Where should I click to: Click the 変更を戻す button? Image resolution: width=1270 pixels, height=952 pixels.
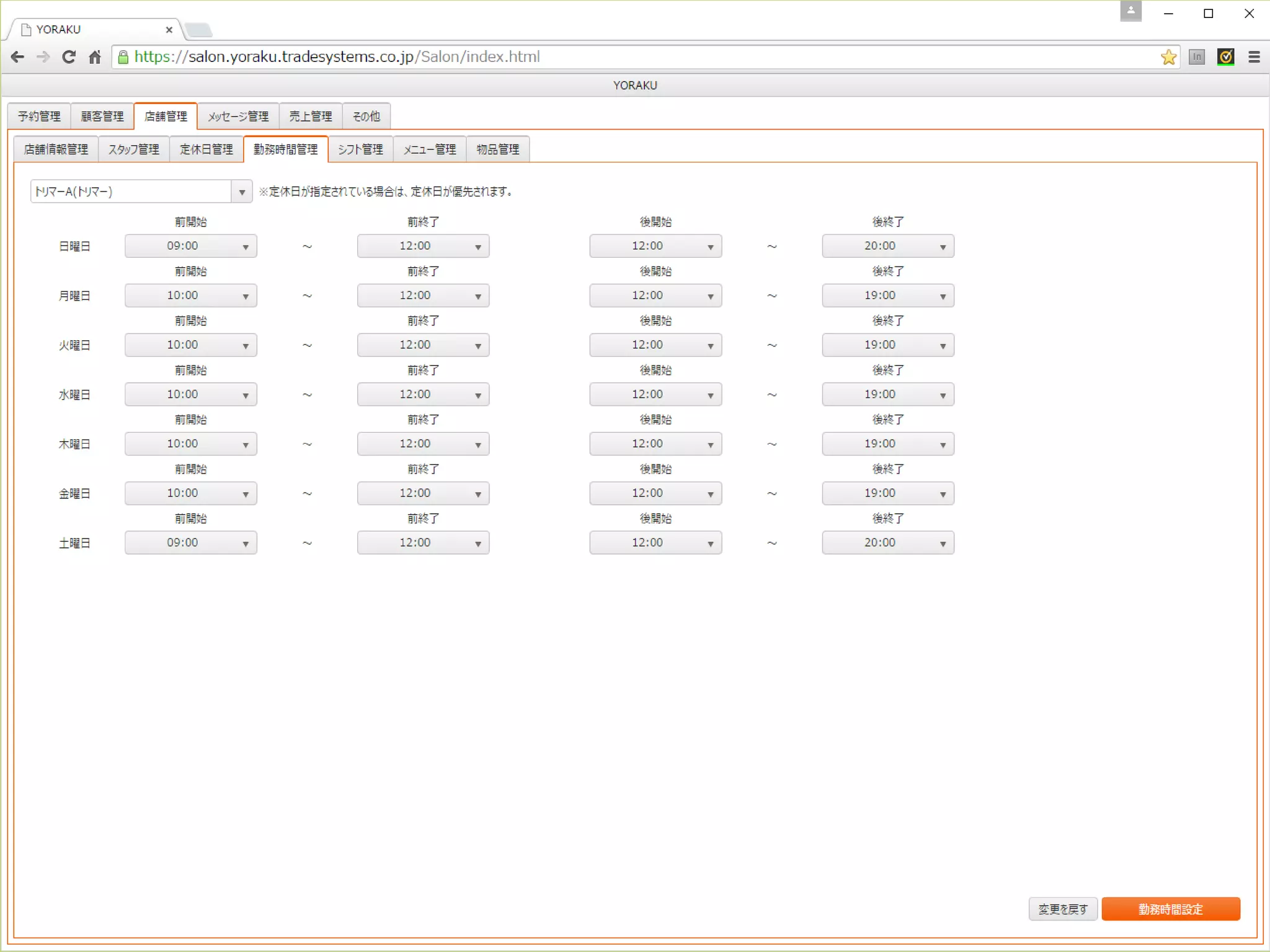click(x=1063, y=909)
